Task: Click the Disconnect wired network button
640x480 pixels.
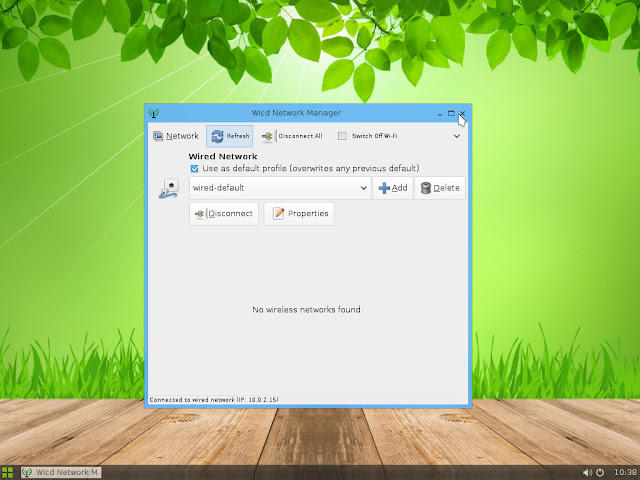Action: [224, 213]
